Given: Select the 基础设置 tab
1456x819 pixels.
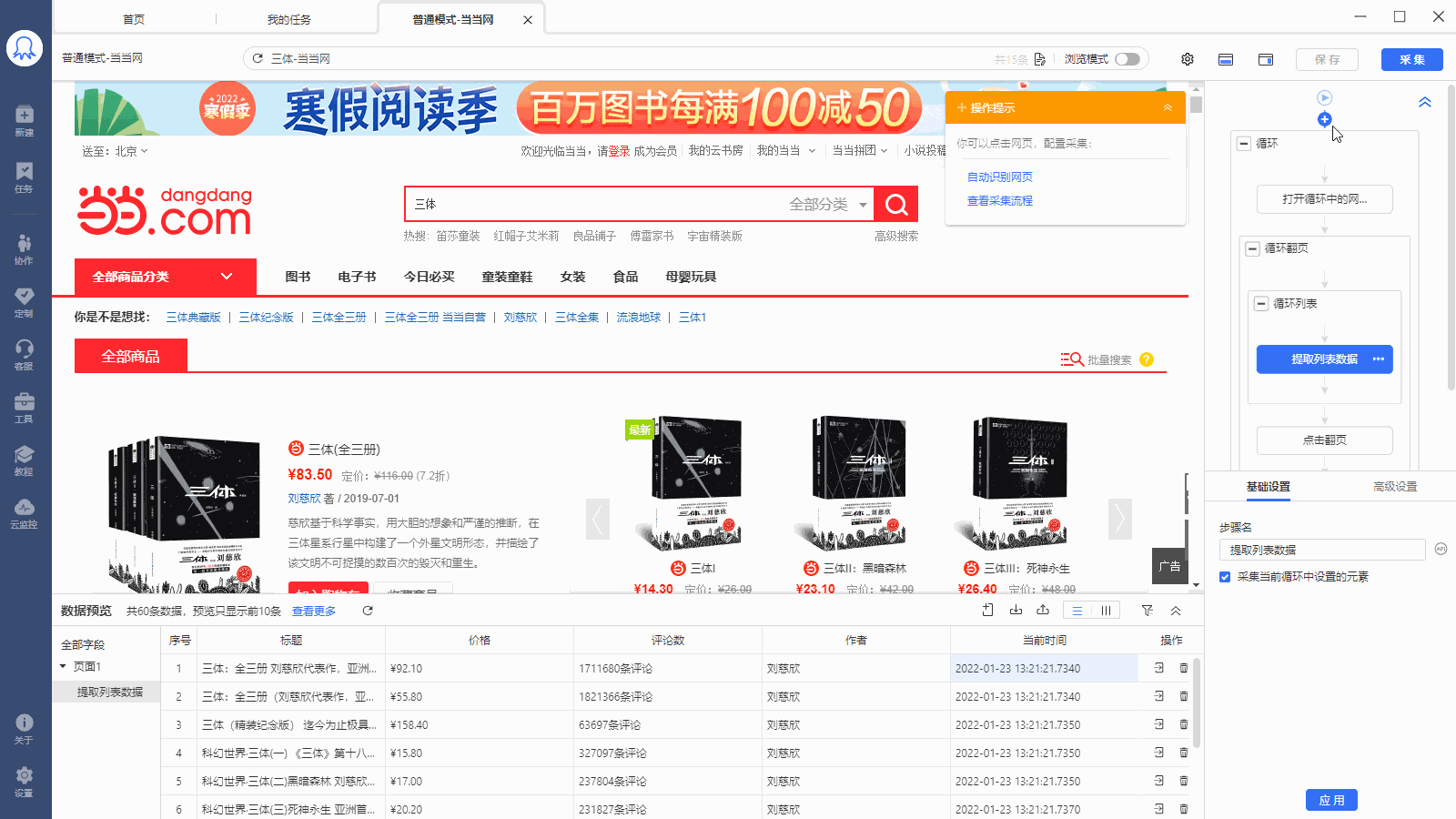Looking at the screenshot, I should click(x=1269, y=487).
